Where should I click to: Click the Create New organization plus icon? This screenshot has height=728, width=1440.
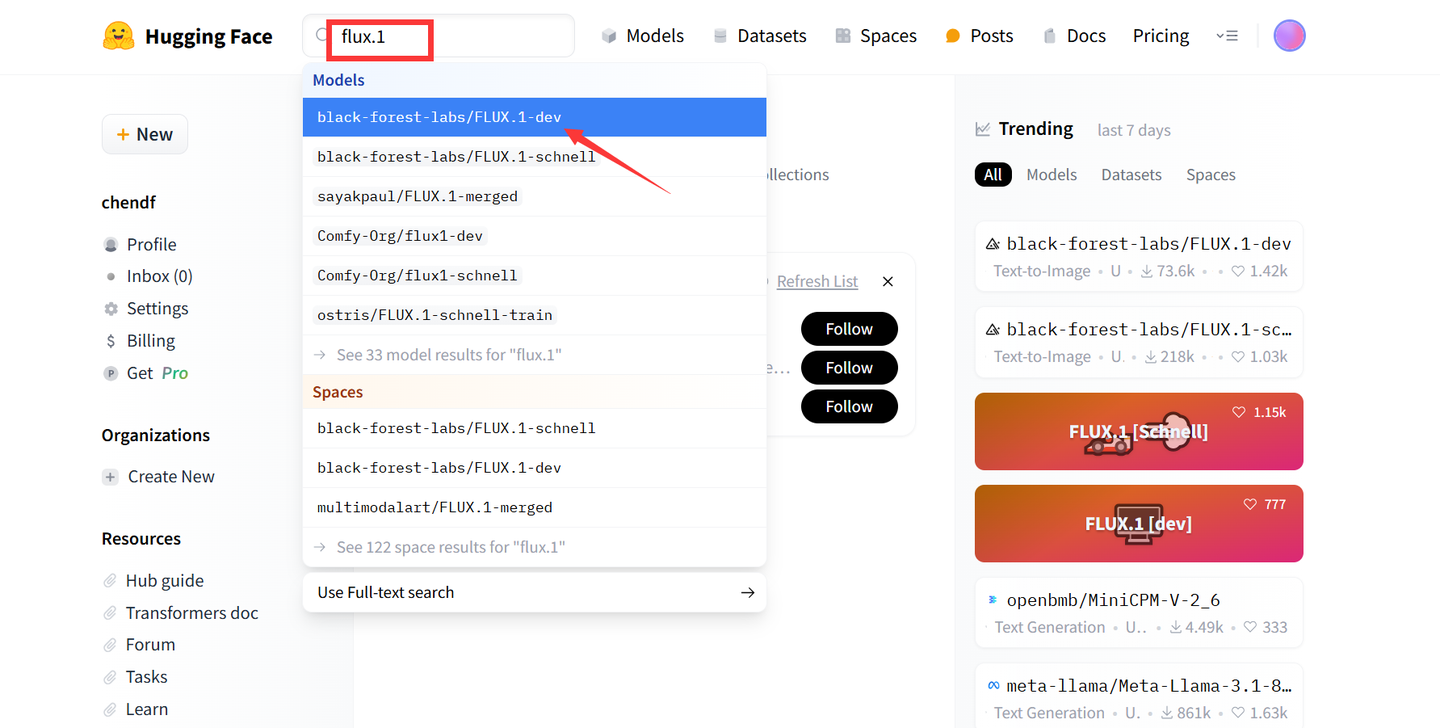[x=111, y=477]
